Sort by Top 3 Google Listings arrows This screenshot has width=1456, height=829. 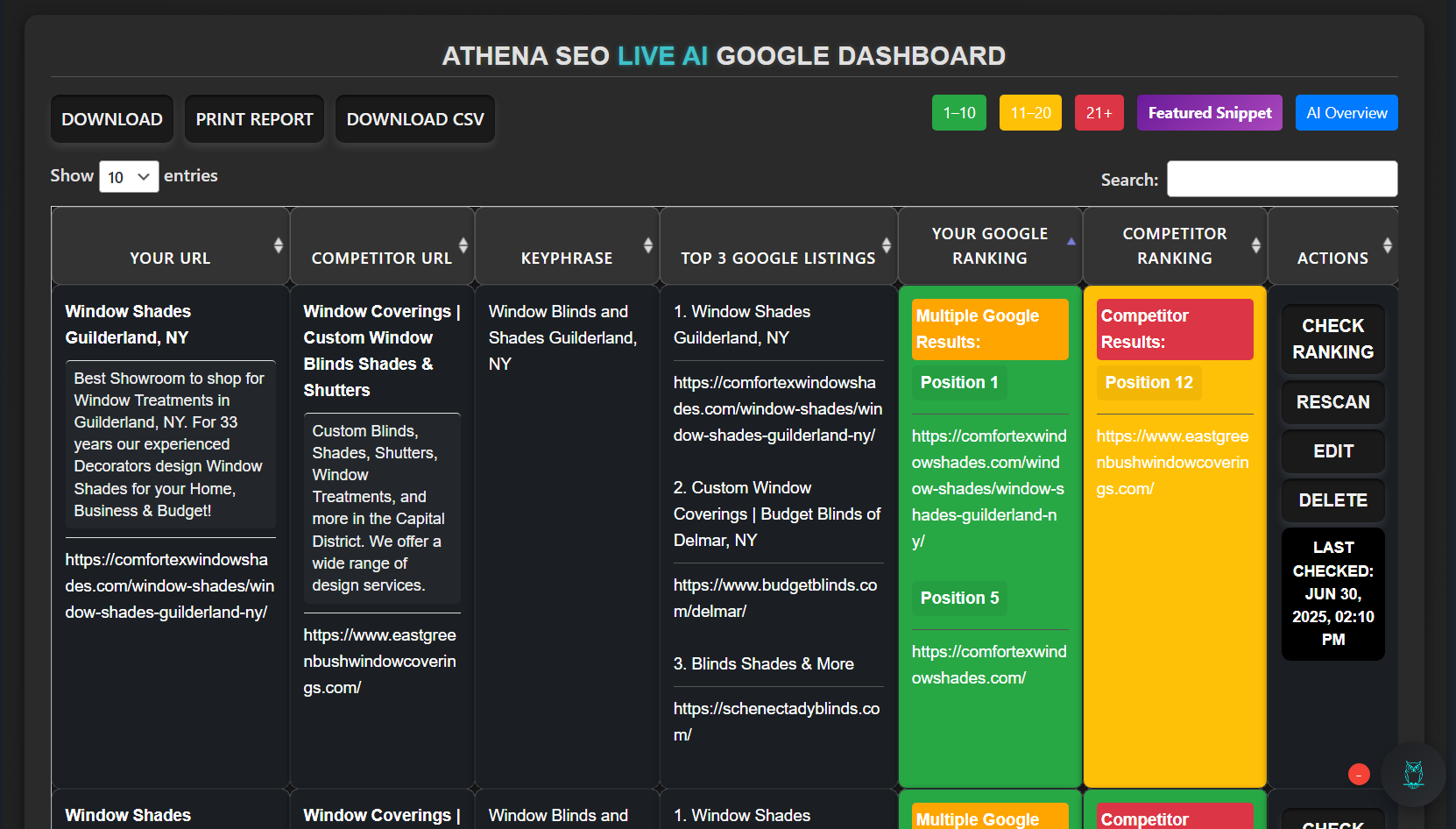[x=887, y=245]
